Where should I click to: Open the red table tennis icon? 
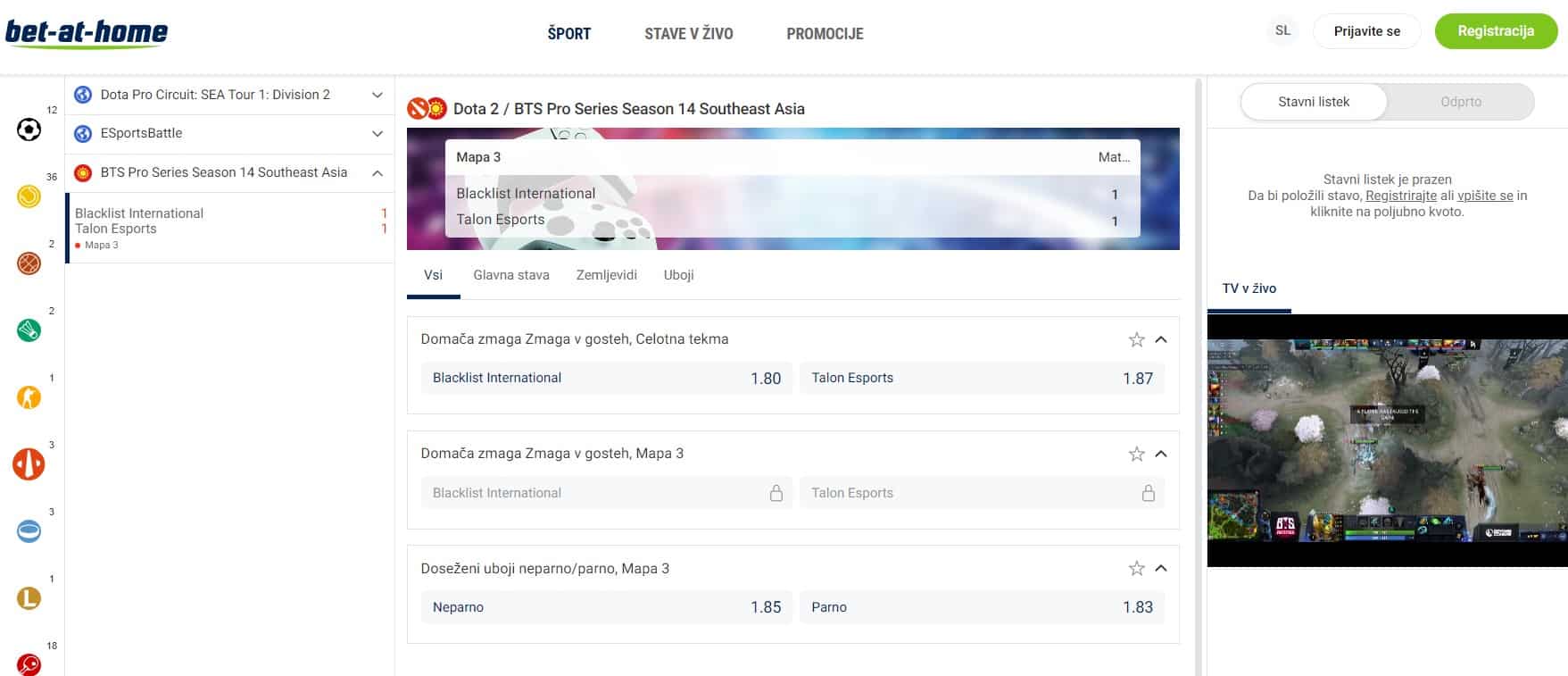29,664
